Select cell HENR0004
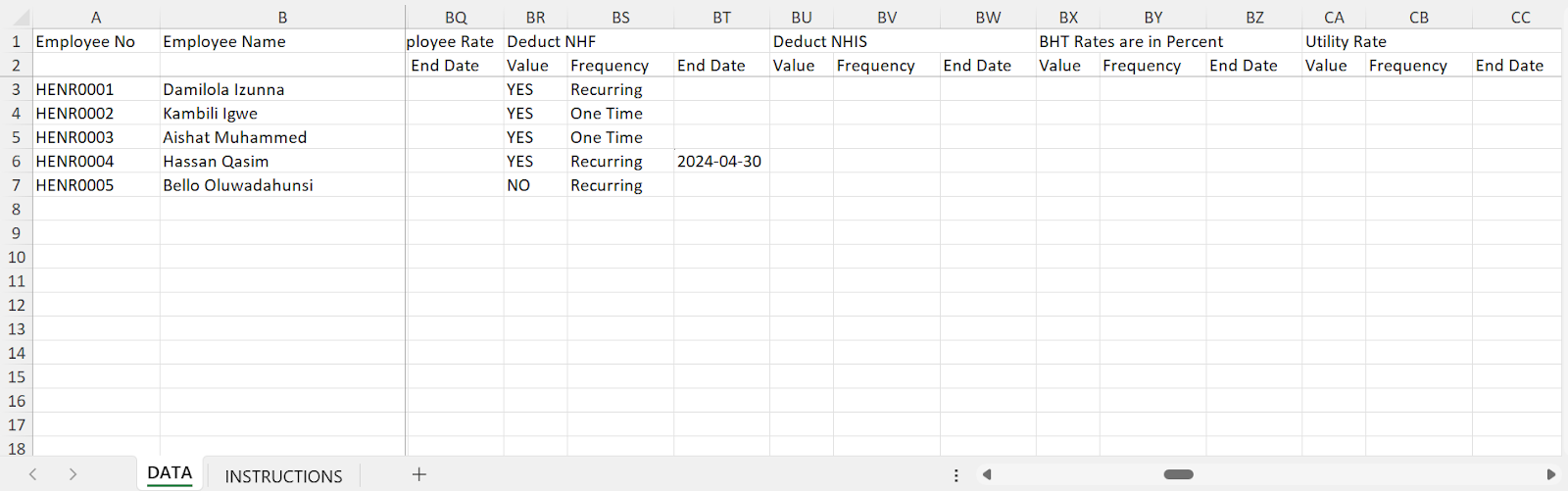The height and width of the screenshot is (491, 1568). pos(96,161)
